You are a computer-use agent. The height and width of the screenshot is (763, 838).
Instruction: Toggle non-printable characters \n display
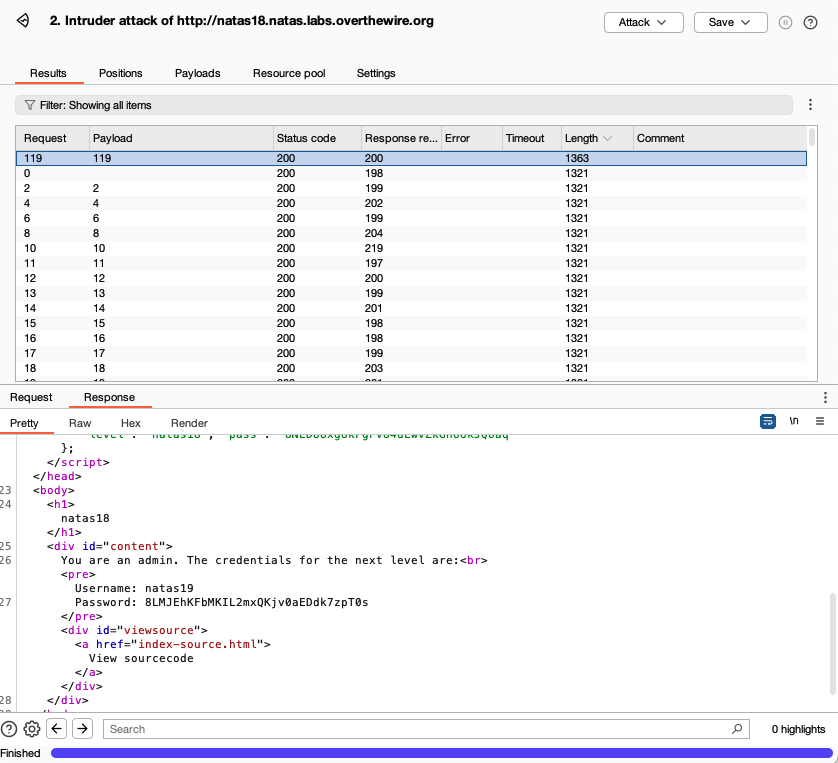[x=794, y=422]
